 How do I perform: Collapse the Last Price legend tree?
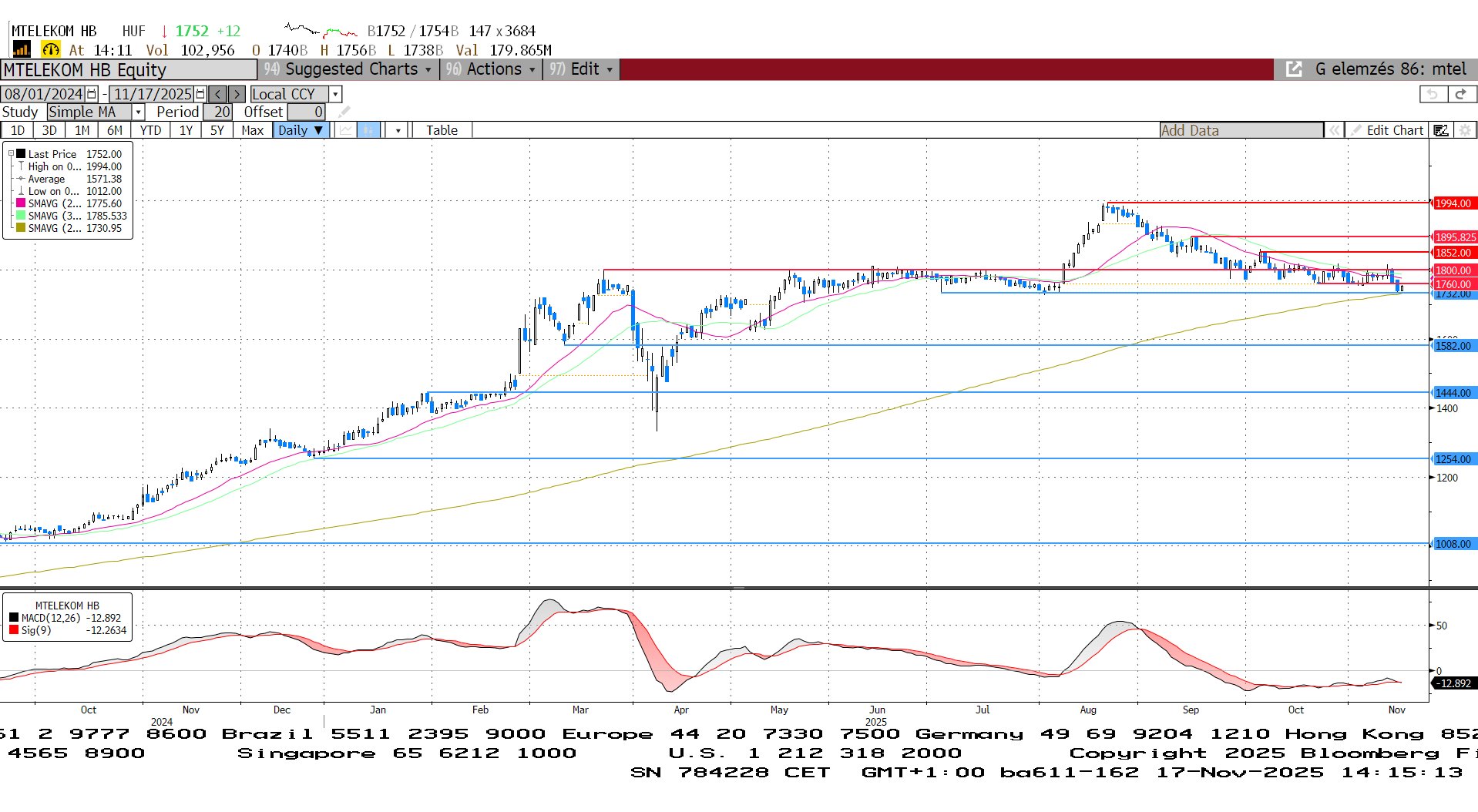coord(12,154)
